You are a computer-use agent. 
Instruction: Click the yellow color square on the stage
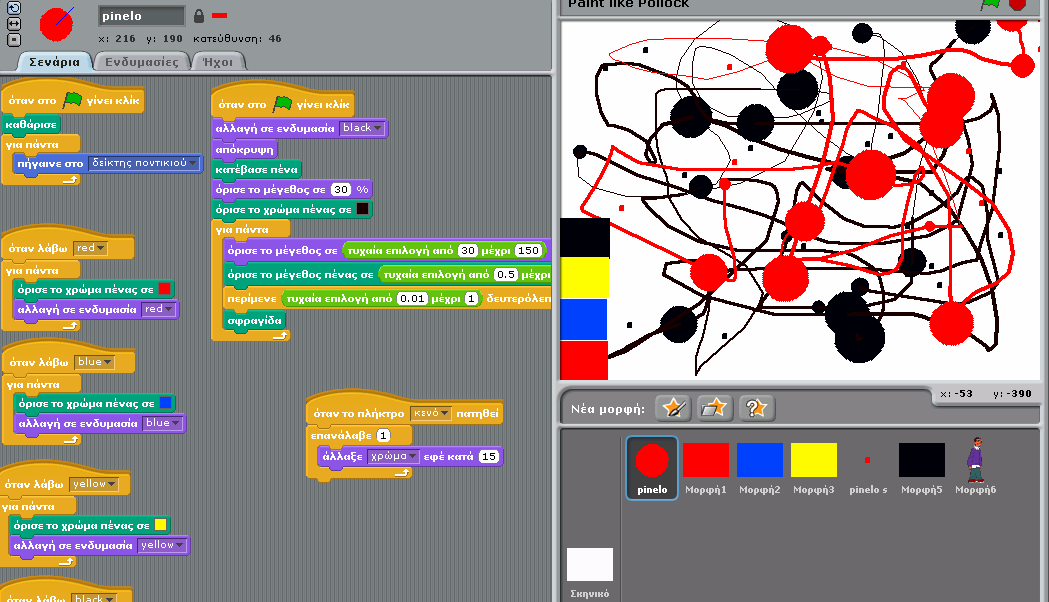[584, 278]
